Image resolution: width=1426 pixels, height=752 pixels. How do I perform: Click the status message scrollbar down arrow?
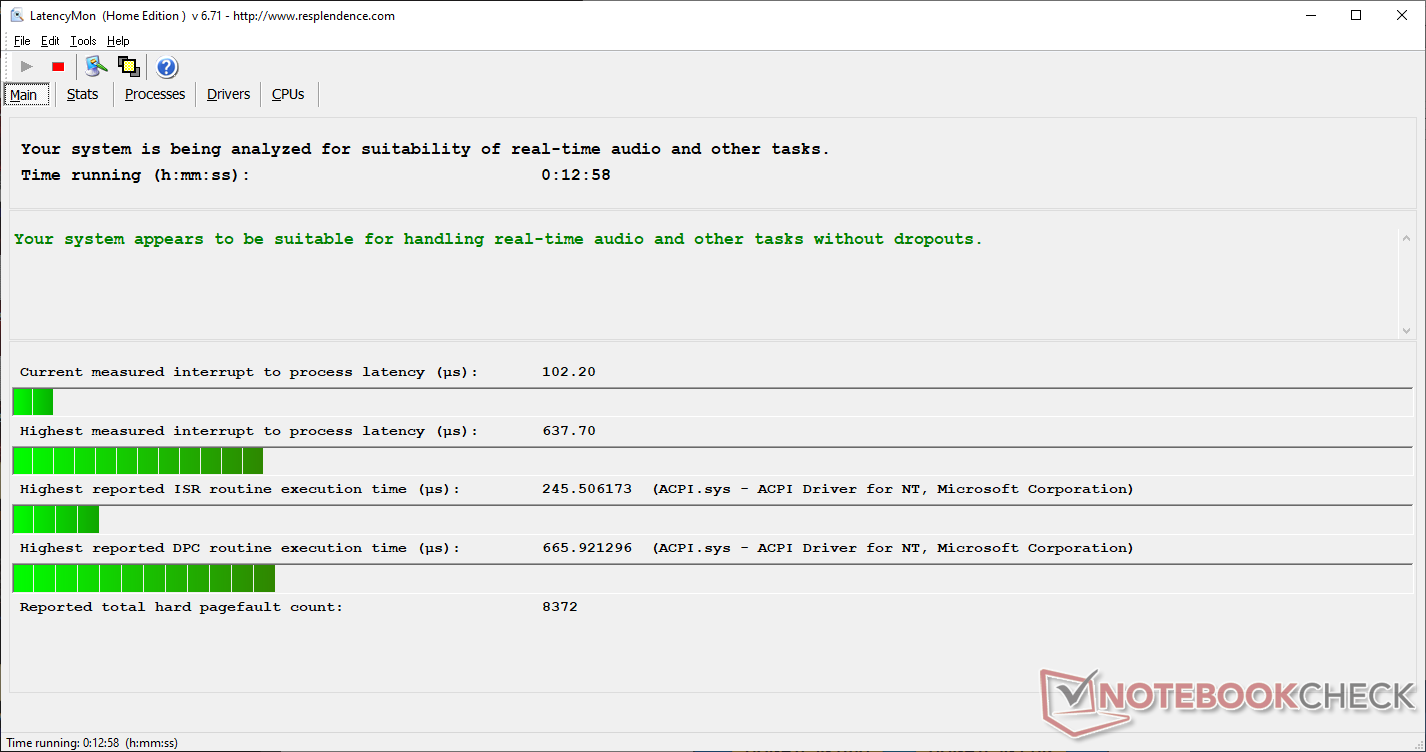pos(1406,329)
